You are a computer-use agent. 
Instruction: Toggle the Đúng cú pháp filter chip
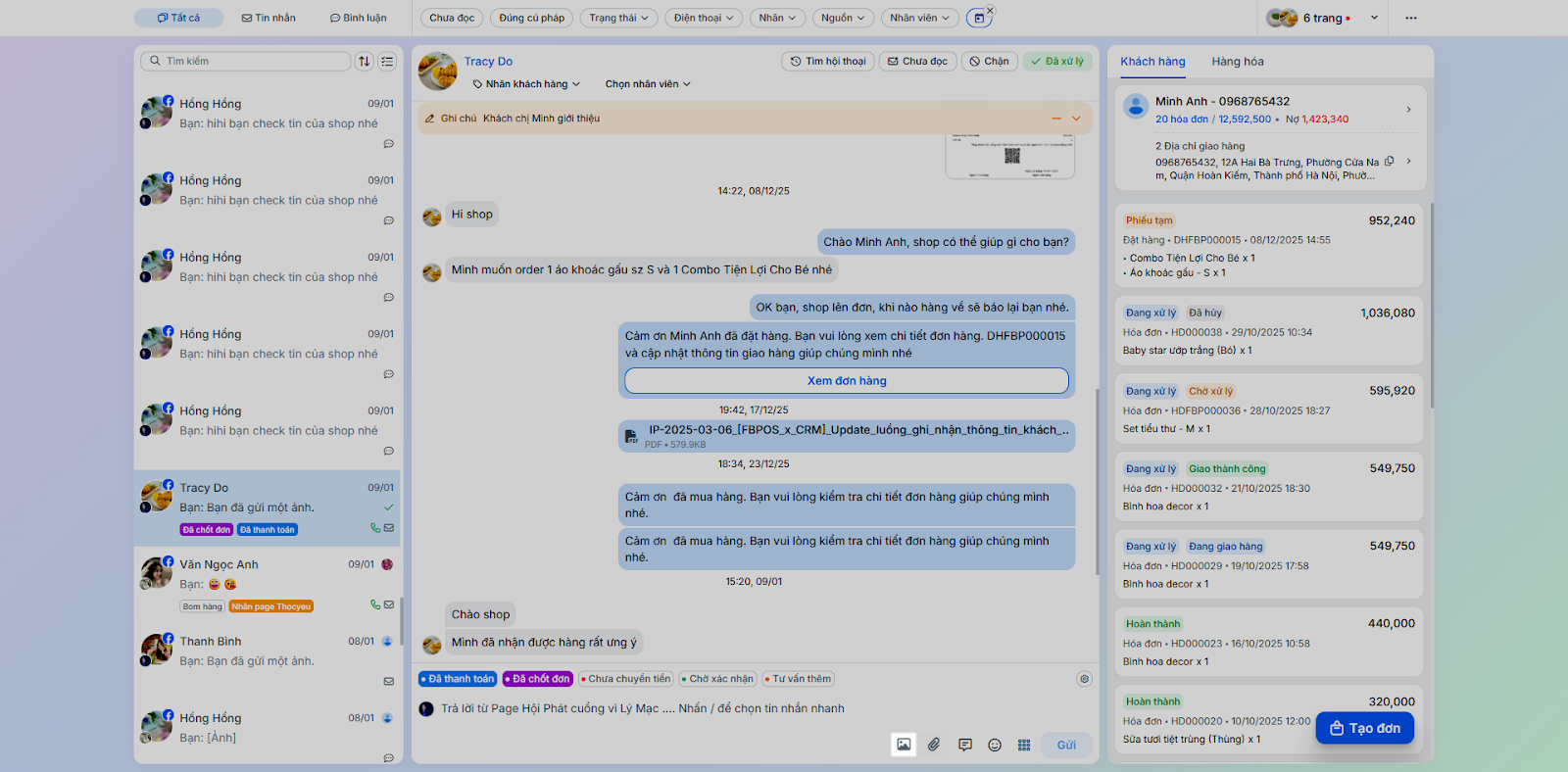[x=532, y=18]
